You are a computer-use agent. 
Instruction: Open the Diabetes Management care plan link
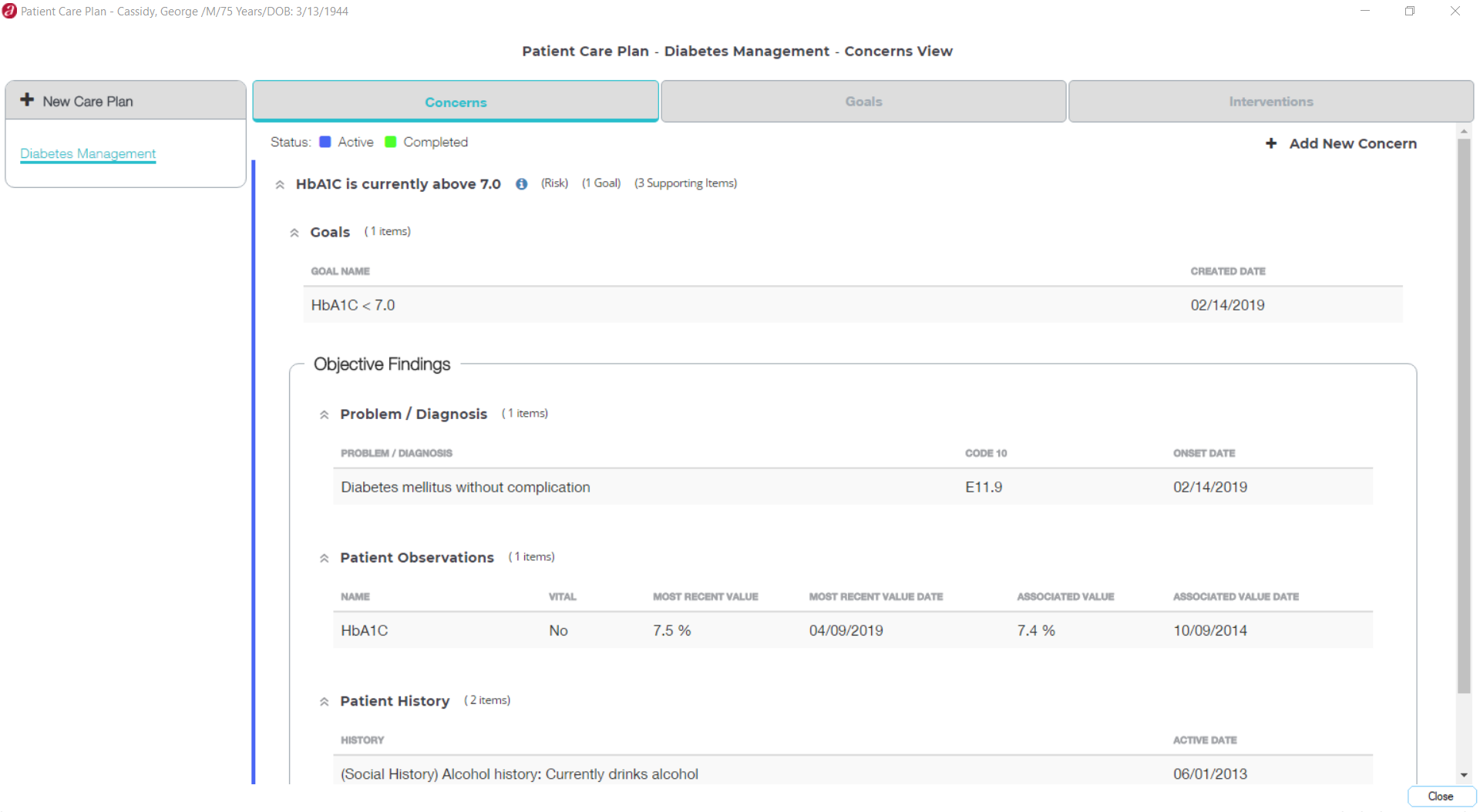tap(88, 153)
